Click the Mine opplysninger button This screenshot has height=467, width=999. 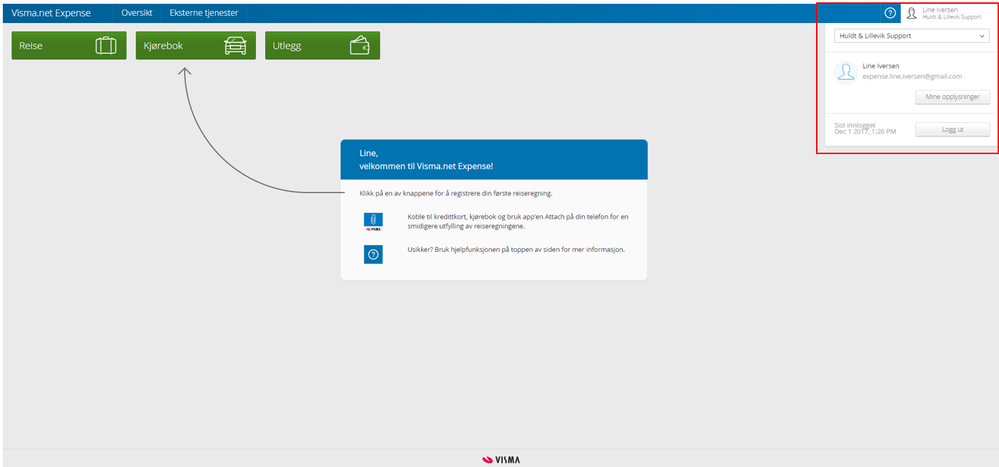pyautogui.click(x=952, y=97)
